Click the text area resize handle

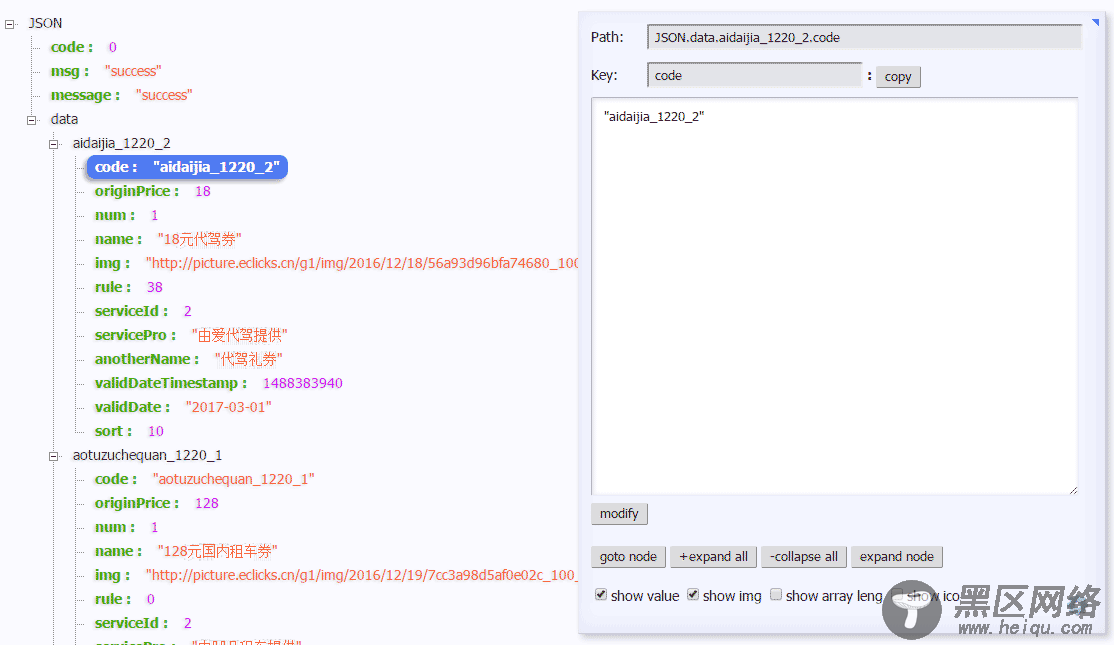click(1073, 489)
